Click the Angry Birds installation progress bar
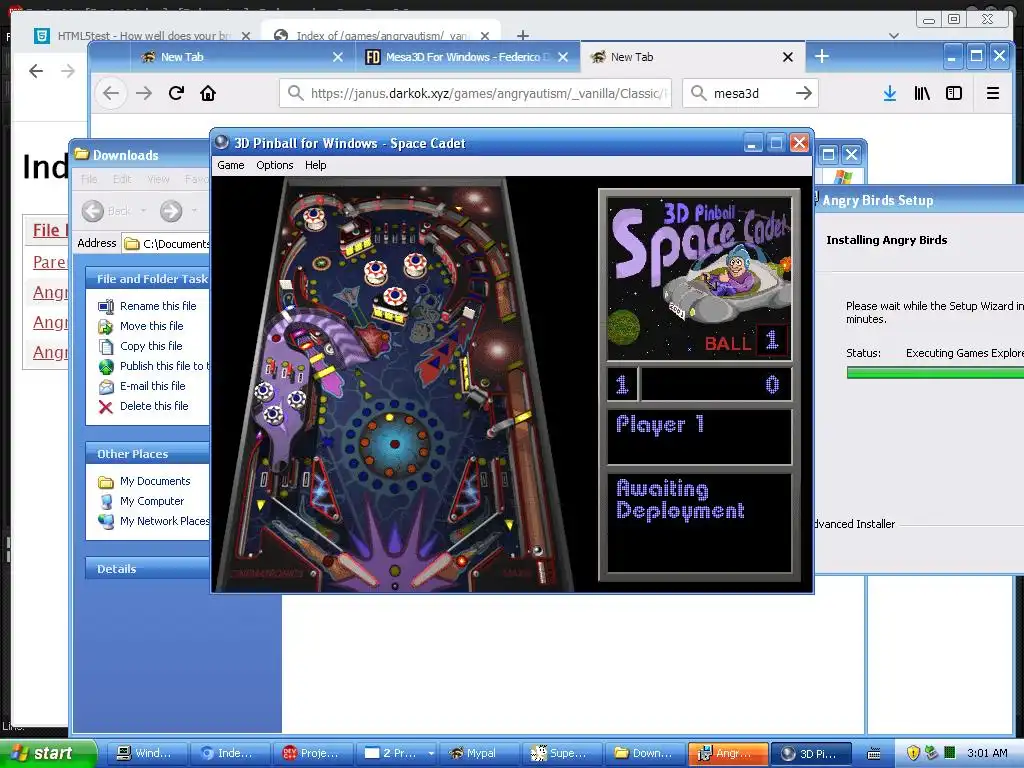This screenshot has width=1024, height=768. pos(935,373)
